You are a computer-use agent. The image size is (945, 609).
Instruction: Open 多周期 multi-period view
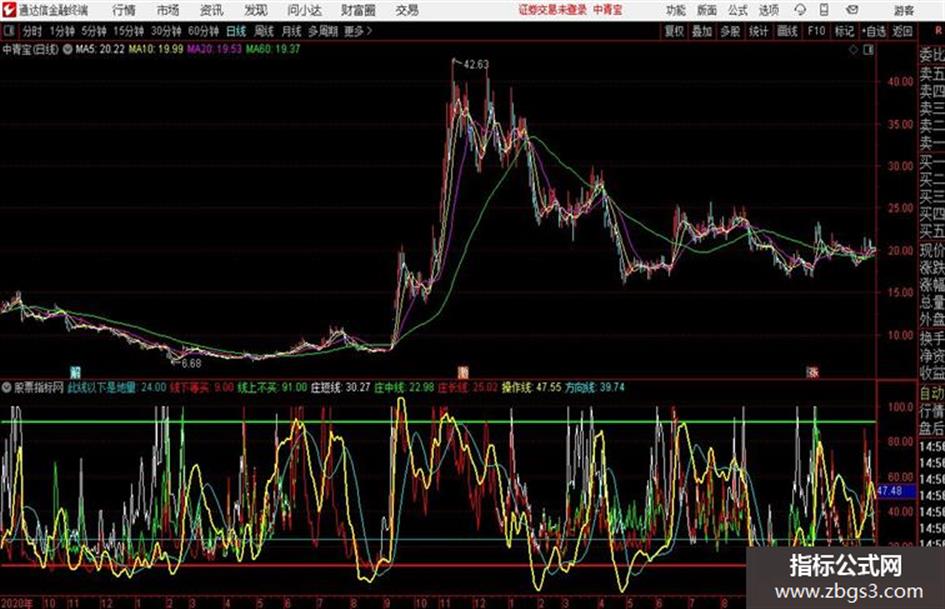coord(322,31)
